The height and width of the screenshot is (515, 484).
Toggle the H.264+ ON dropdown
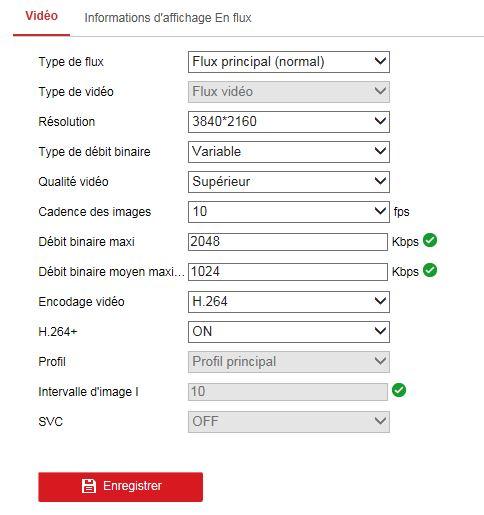[289, 332]
